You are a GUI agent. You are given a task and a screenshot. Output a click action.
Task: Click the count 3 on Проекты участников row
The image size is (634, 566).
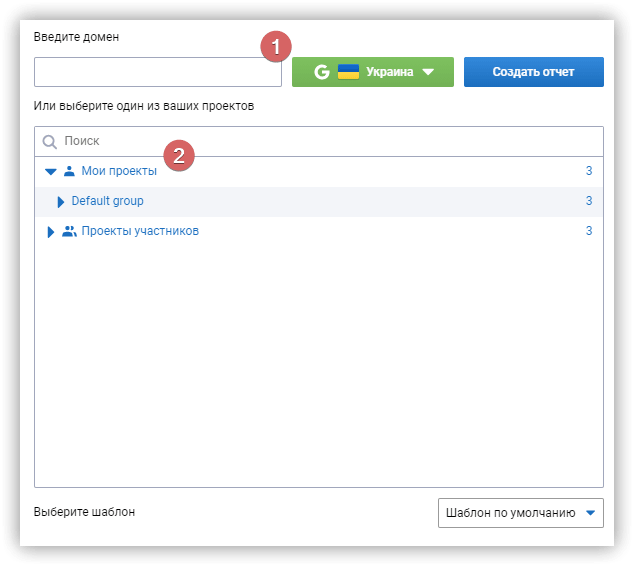[x=589, y=230]
